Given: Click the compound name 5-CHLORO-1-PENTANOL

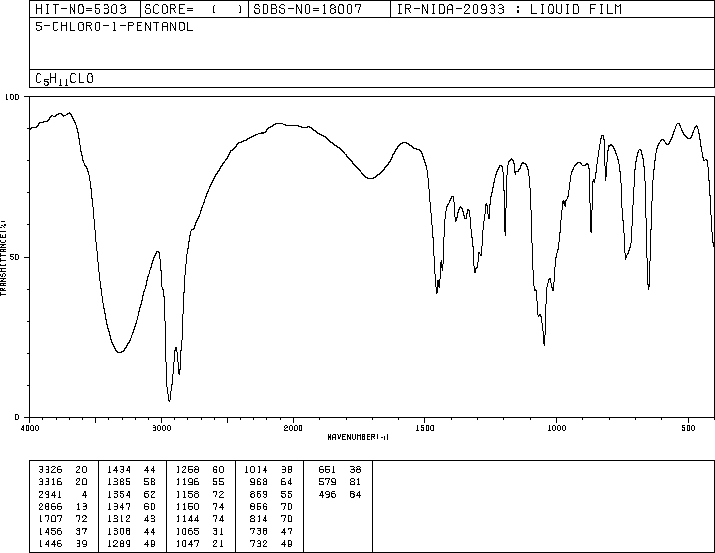Looking at the screenshot, I should point(114,27).
